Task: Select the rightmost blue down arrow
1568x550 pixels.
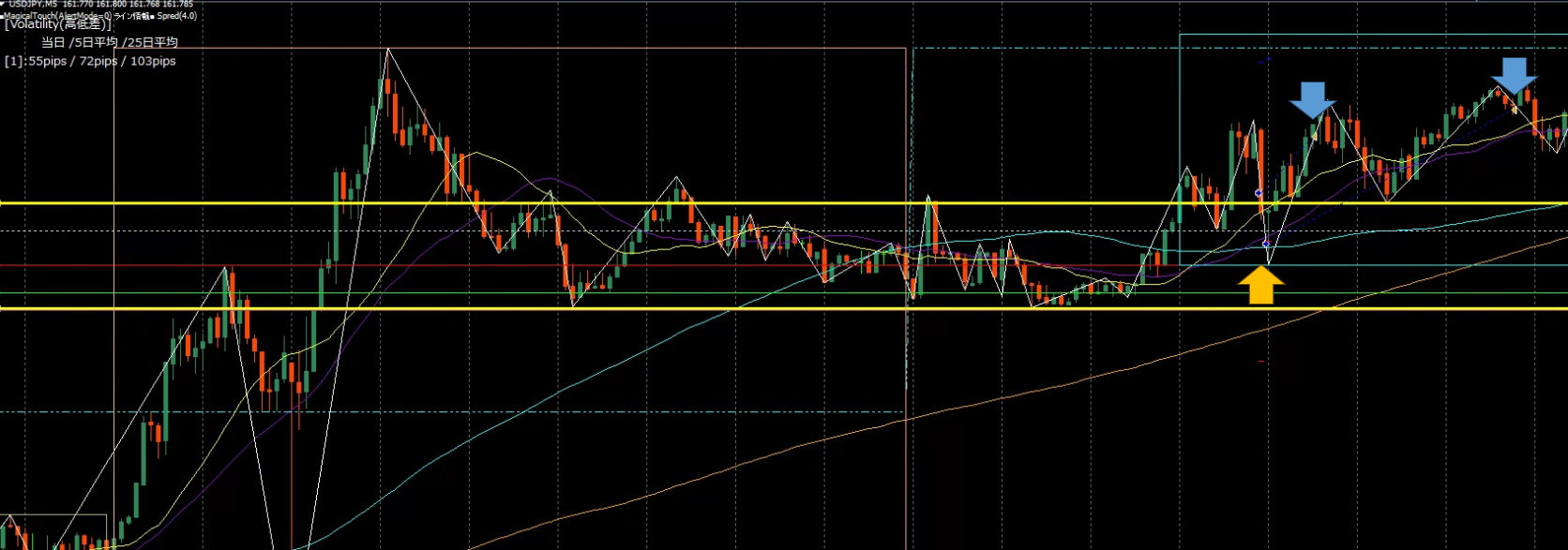Action: click(1514, 74)
